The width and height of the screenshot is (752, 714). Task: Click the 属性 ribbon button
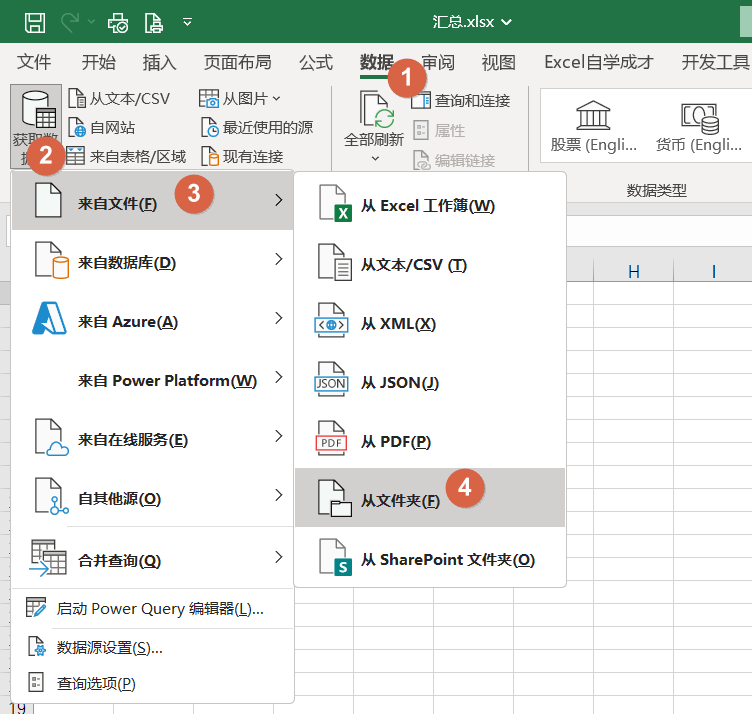[x=439, y=130]
